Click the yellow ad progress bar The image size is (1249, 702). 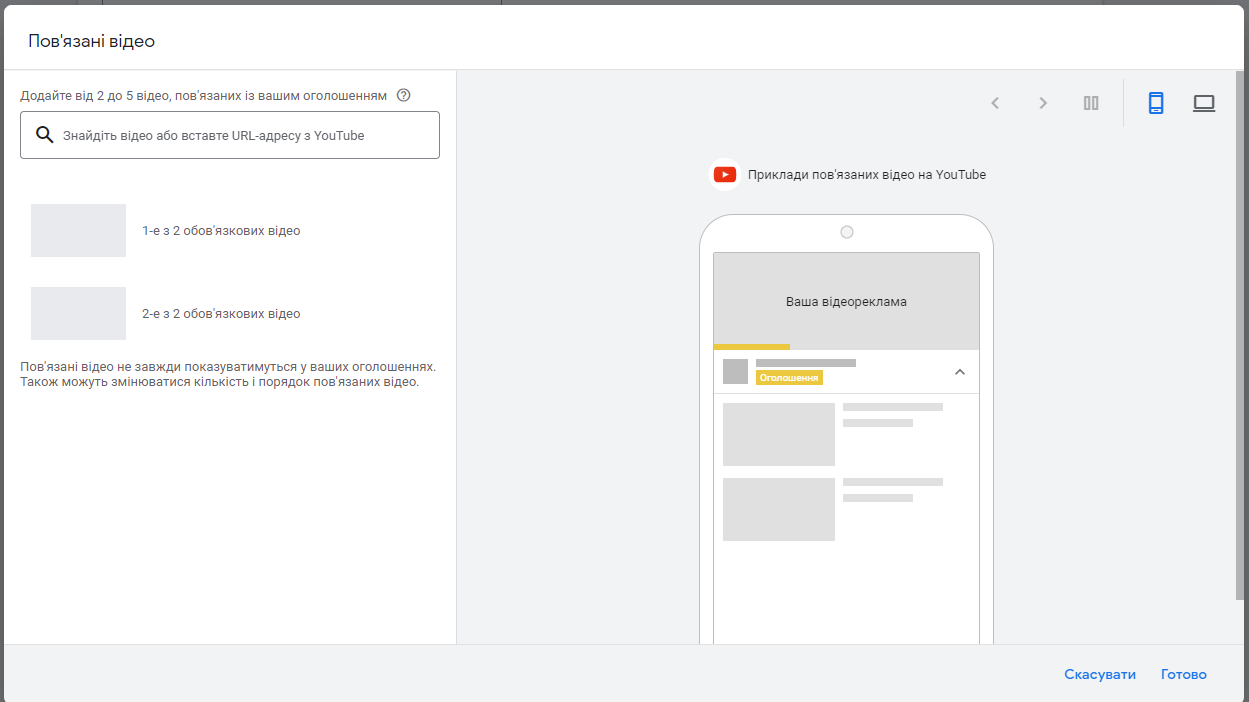point(752,347)
